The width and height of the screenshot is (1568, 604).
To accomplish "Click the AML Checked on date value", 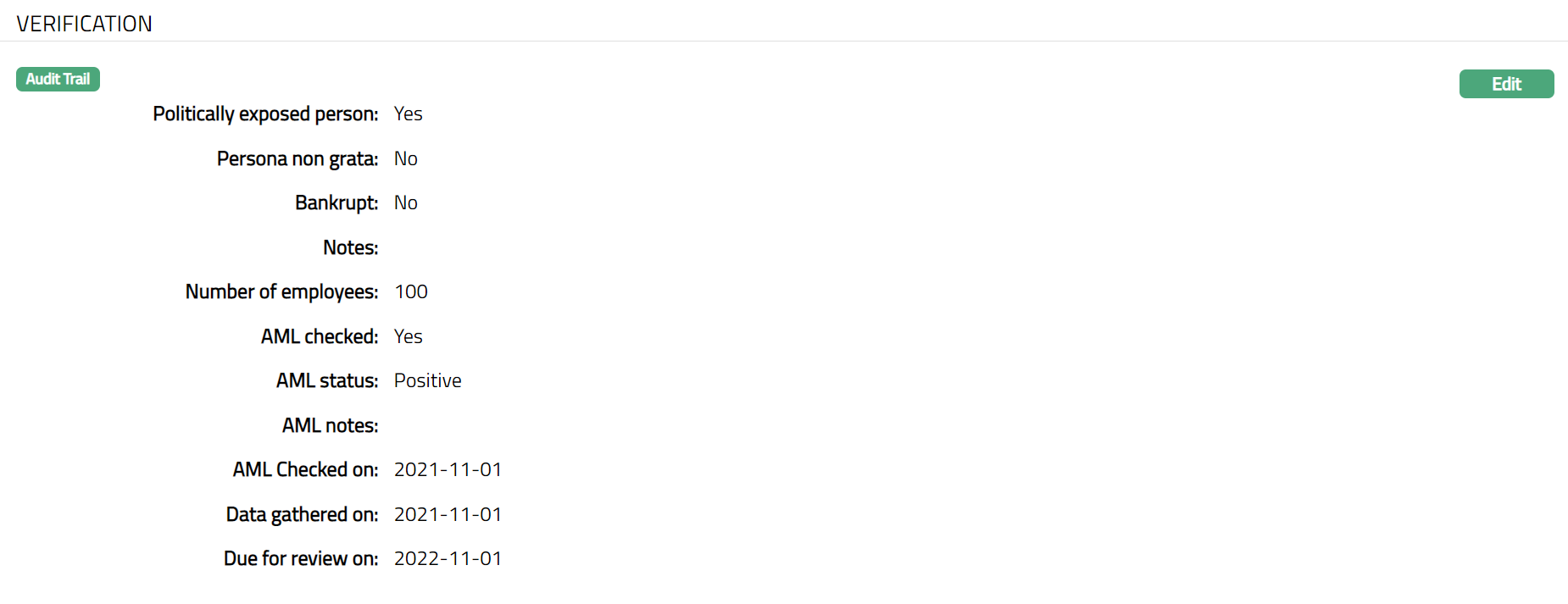I will point(448,469).
